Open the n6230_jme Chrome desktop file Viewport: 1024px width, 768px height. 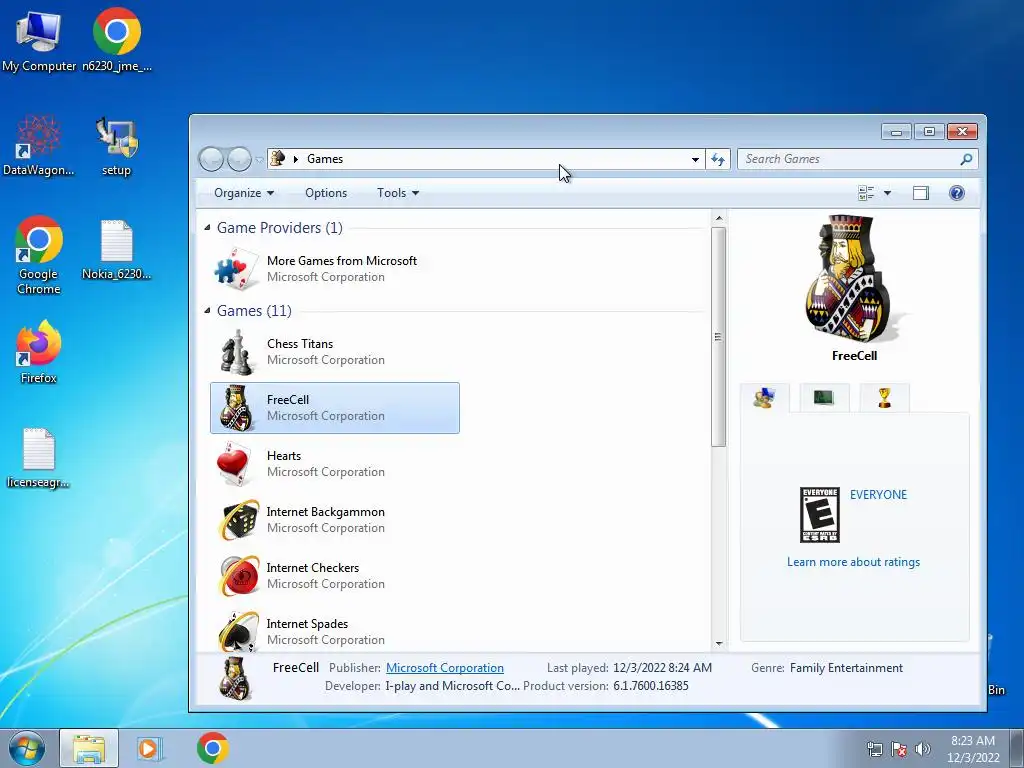click(117, 40)
